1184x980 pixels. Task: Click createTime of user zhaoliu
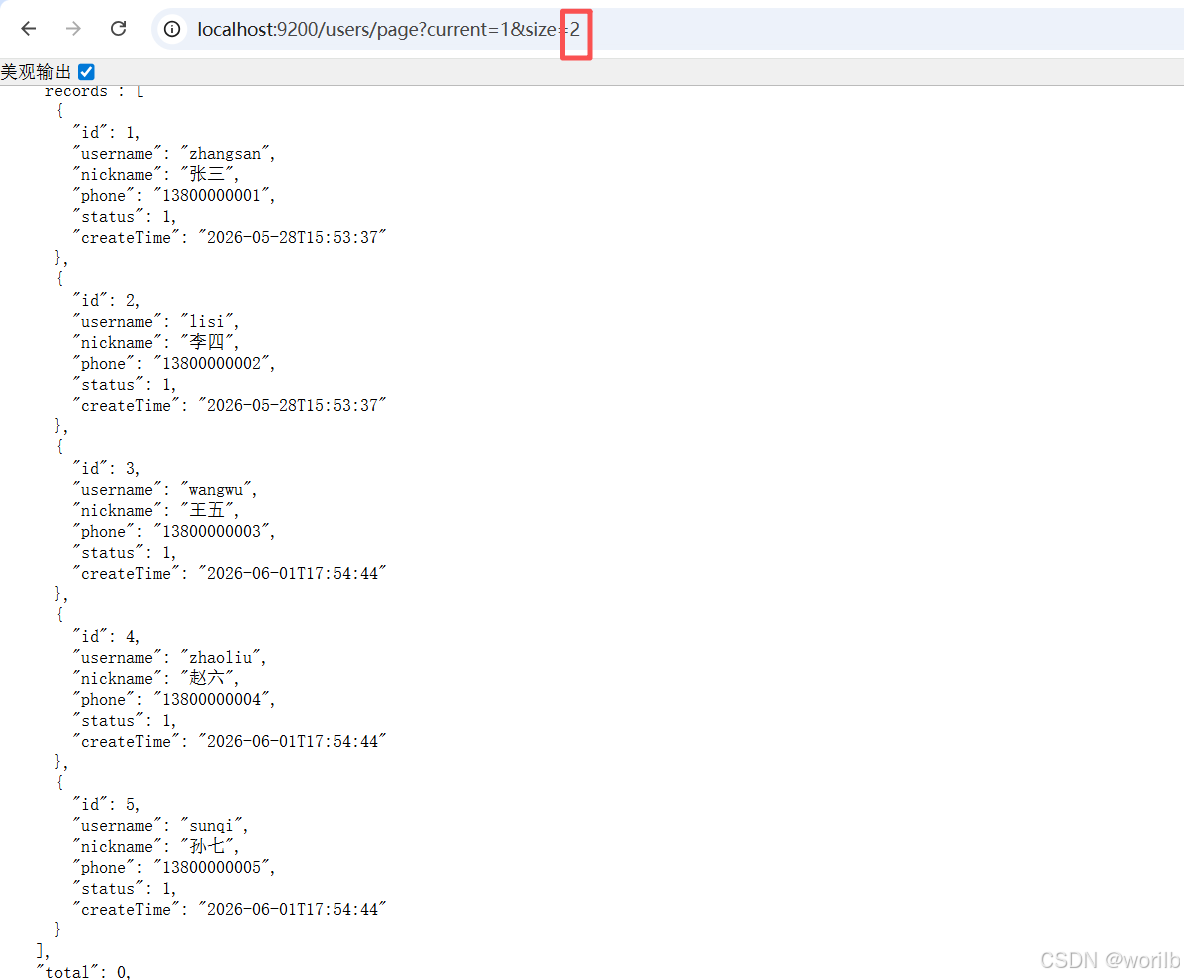230,741
